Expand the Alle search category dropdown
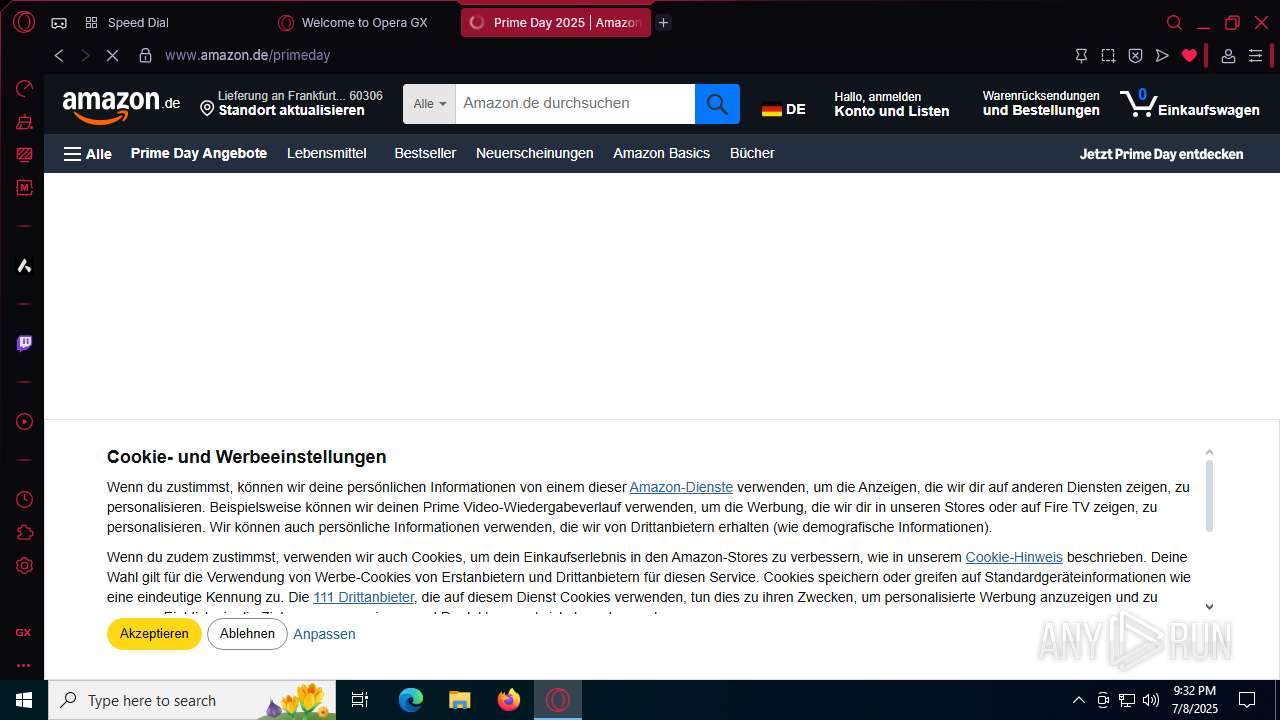Image resolution: width=1280 pixels, height=720 pixels. point(429,104)
